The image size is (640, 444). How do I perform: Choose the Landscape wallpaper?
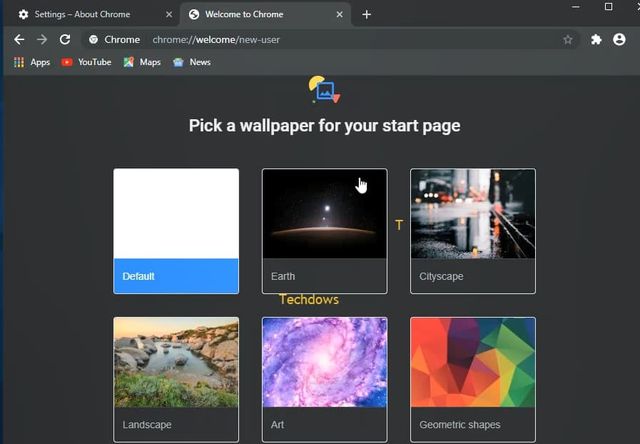point(176,378)
